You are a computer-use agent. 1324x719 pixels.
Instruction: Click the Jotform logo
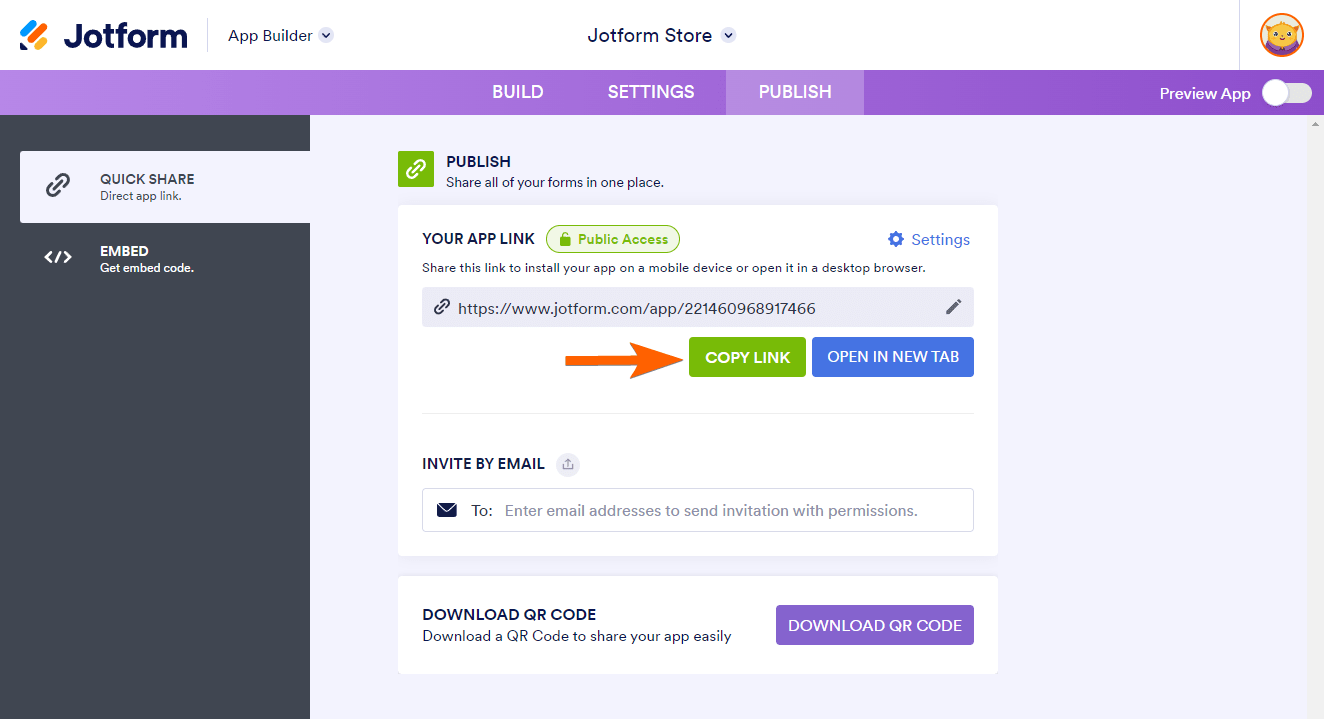pos(103,36)
